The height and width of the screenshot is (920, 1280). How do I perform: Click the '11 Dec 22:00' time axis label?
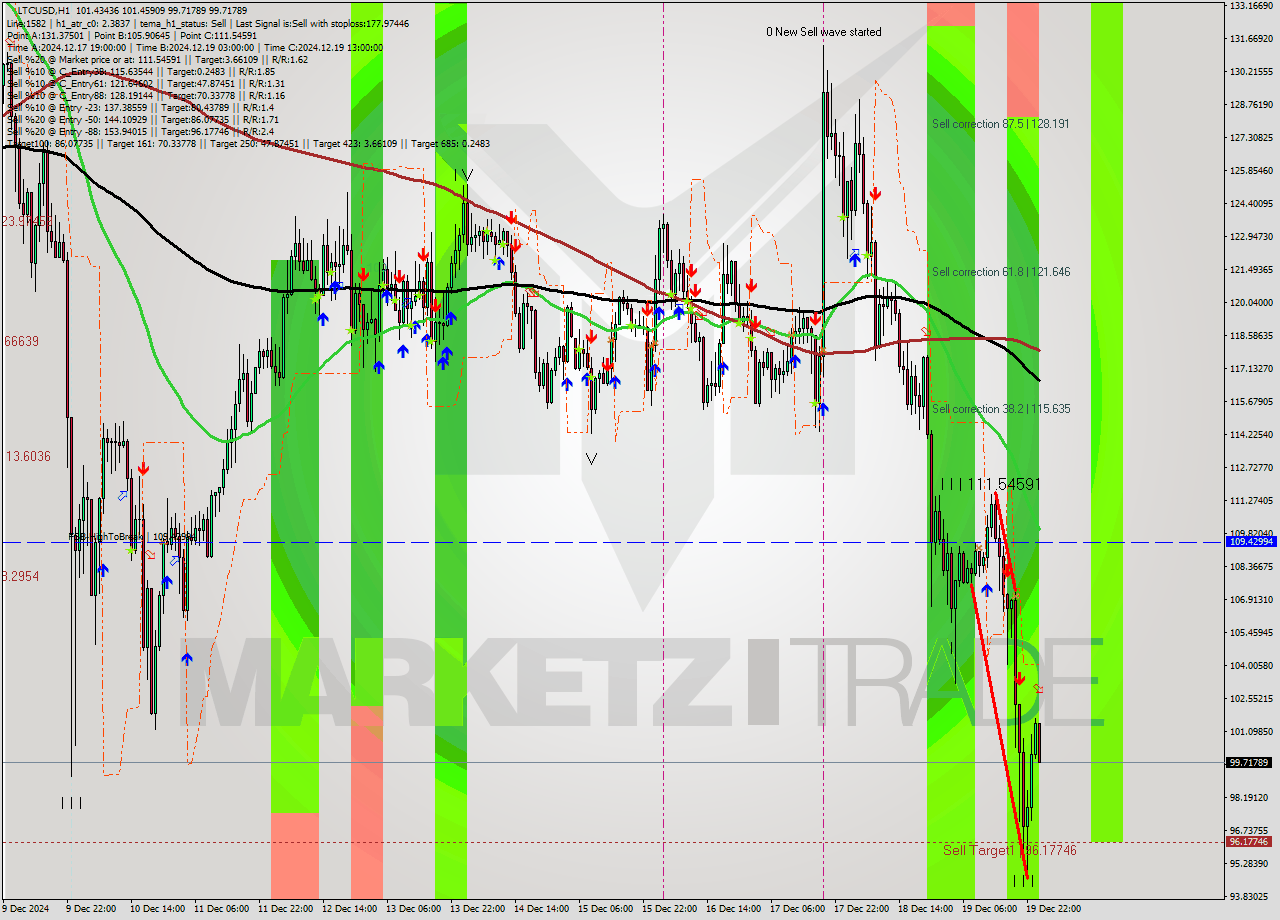pos(288,909)
